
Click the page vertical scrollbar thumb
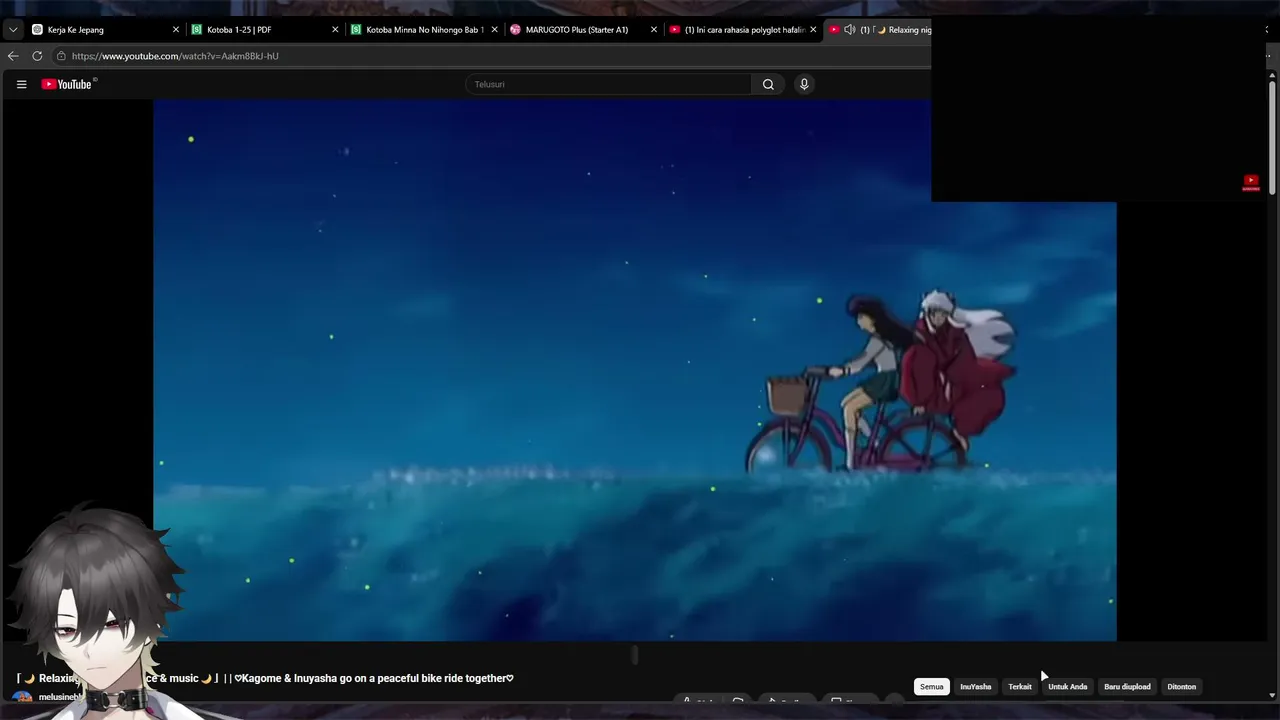pos(1272,138)
